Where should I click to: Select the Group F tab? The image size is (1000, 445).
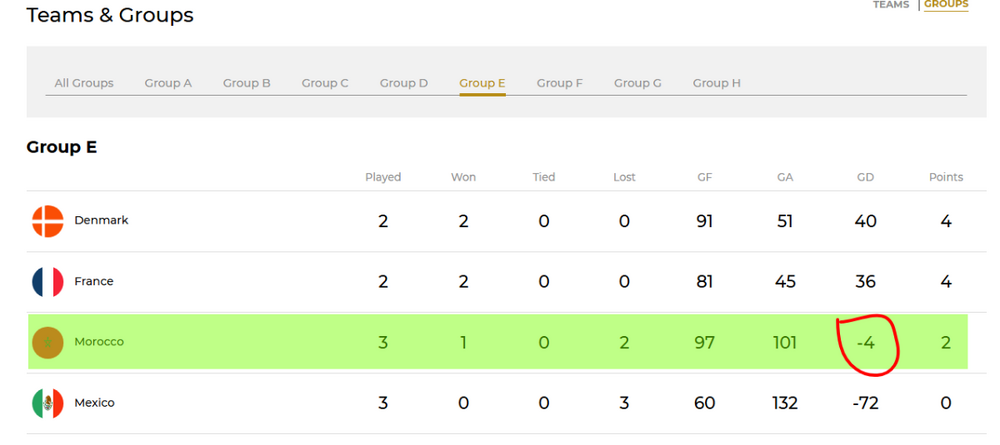[x=560, y=83]
